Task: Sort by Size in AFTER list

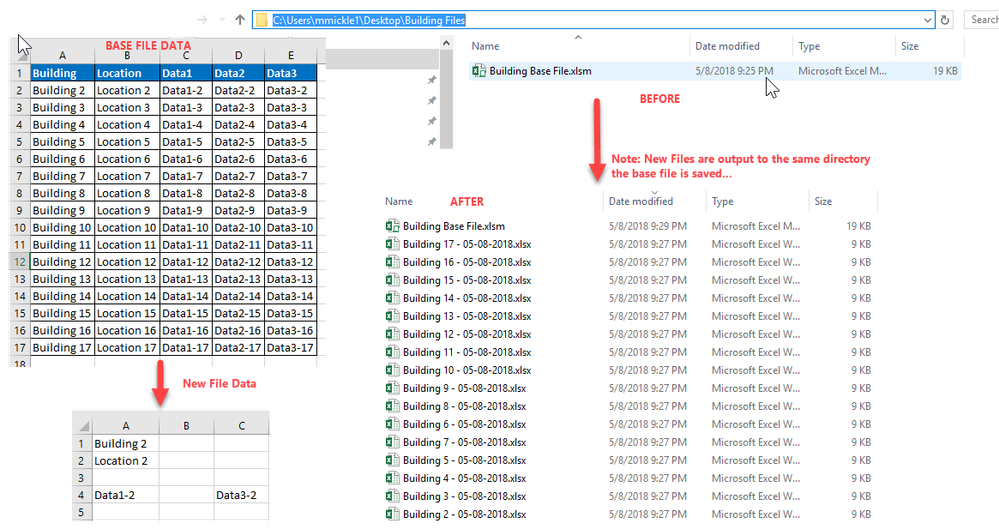Action: 823,201
